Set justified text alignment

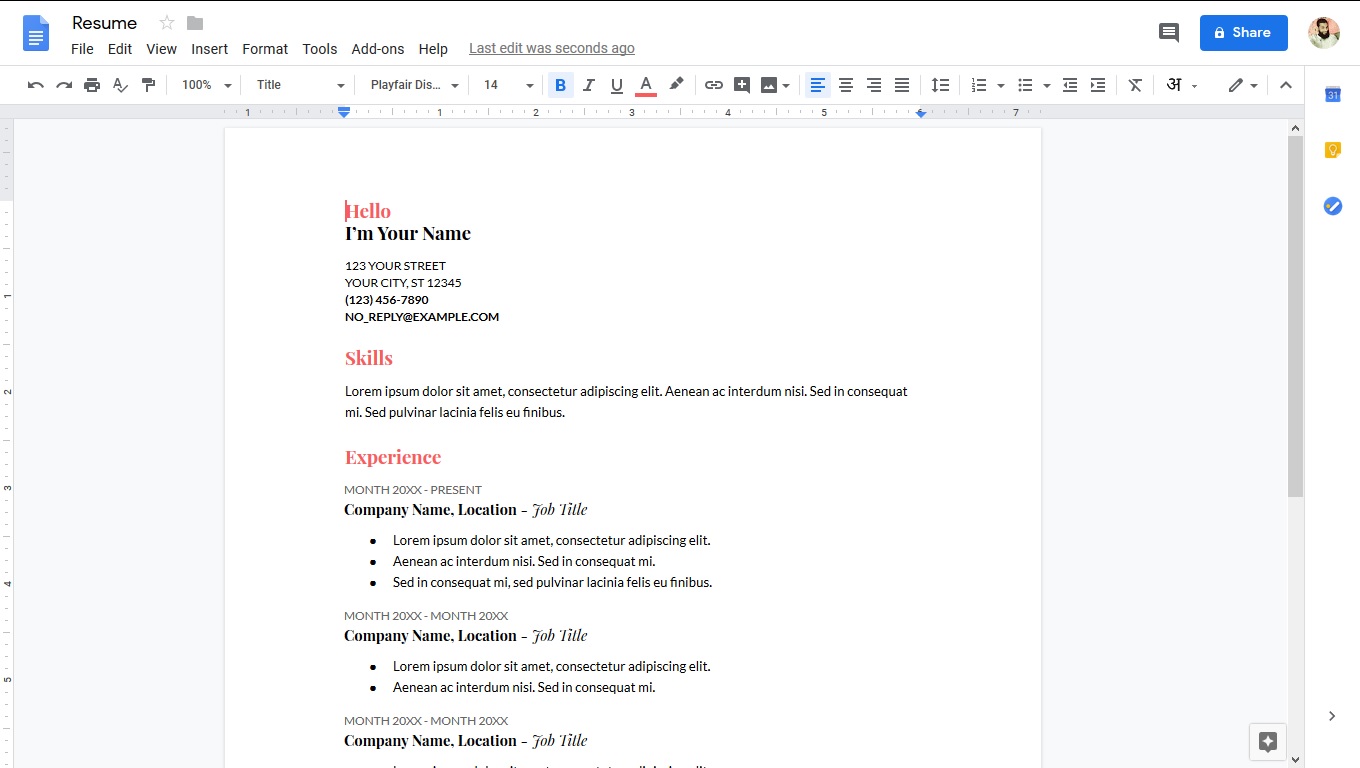click(902, 85)
